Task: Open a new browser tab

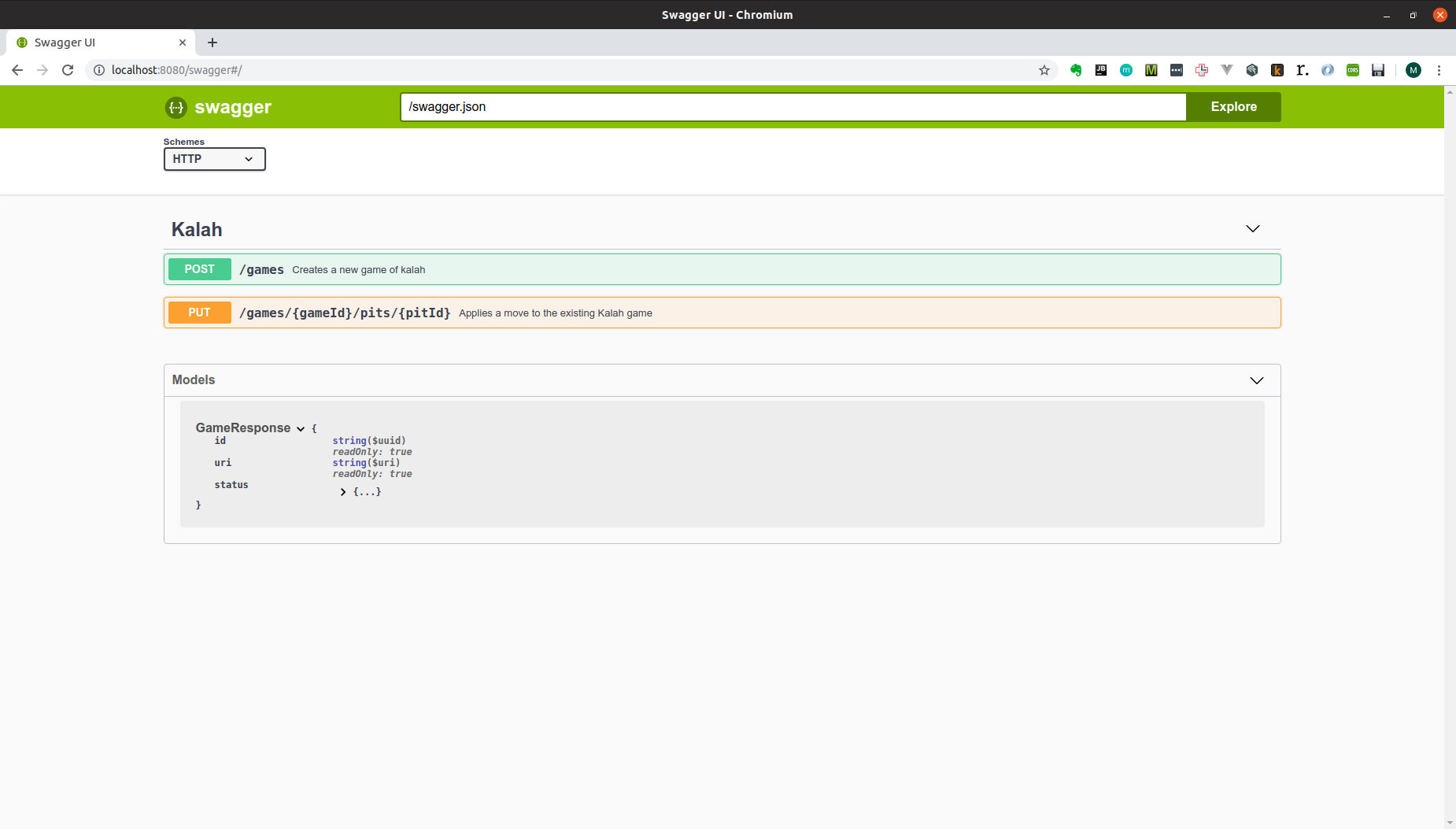Action: pos(212,43)
